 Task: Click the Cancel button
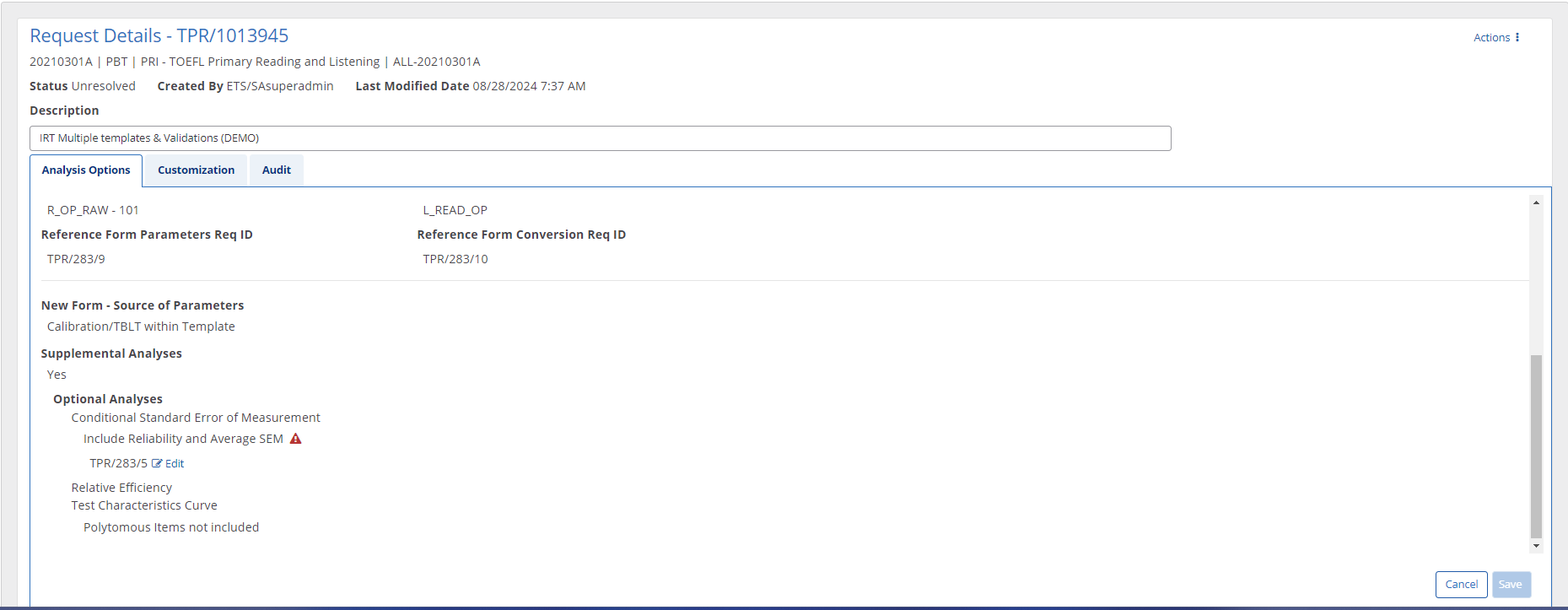click(x=1461, y=585)
